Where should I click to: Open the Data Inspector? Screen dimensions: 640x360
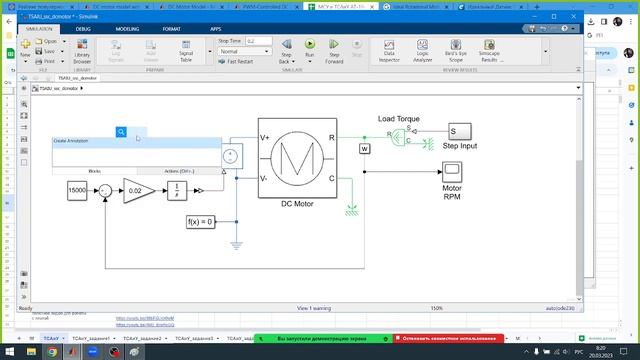tap(389, 51)
